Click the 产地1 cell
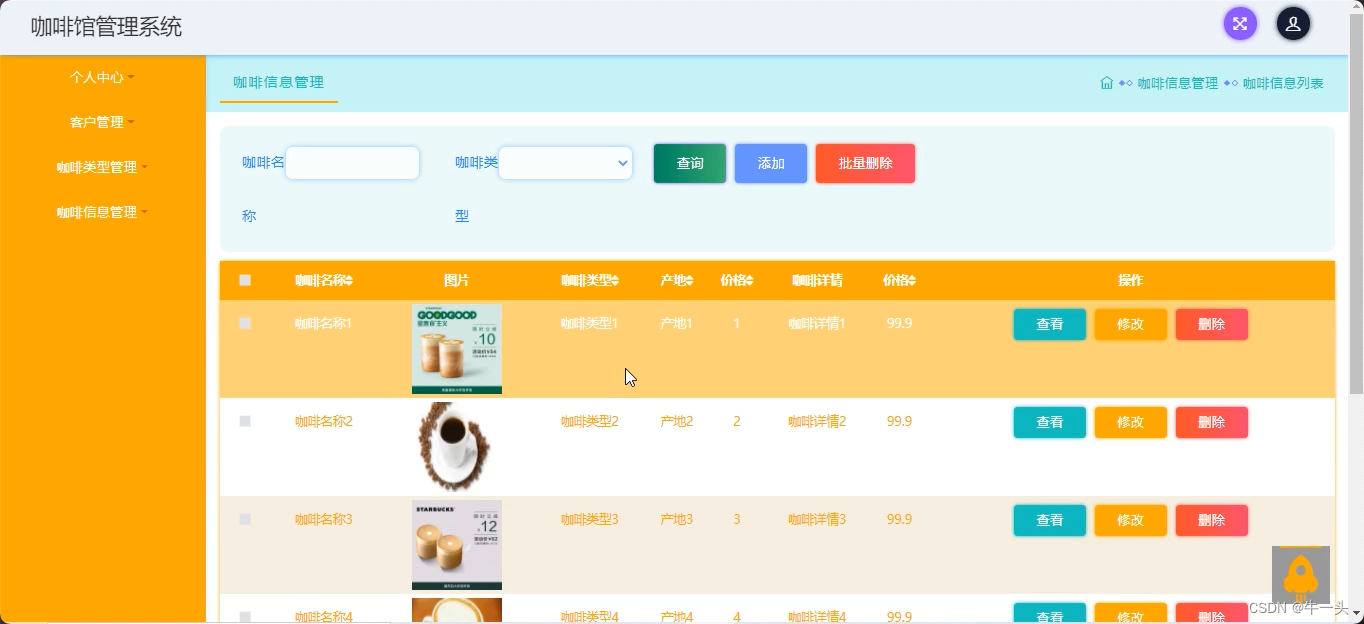Image resolution: width=1364 pixels, height=624 pixels. pos(677,324)
